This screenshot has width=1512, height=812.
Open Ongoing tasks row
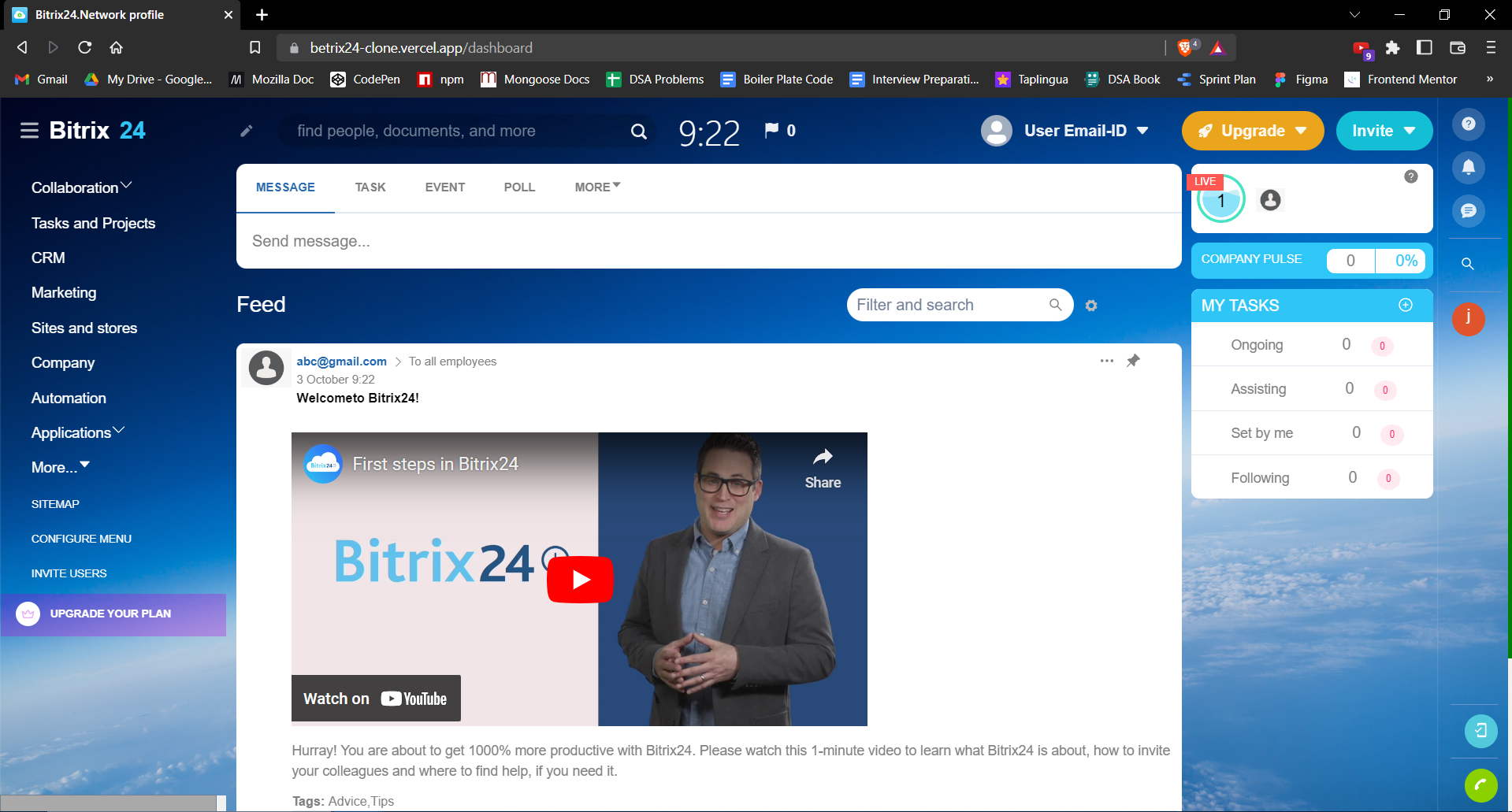1312,345
